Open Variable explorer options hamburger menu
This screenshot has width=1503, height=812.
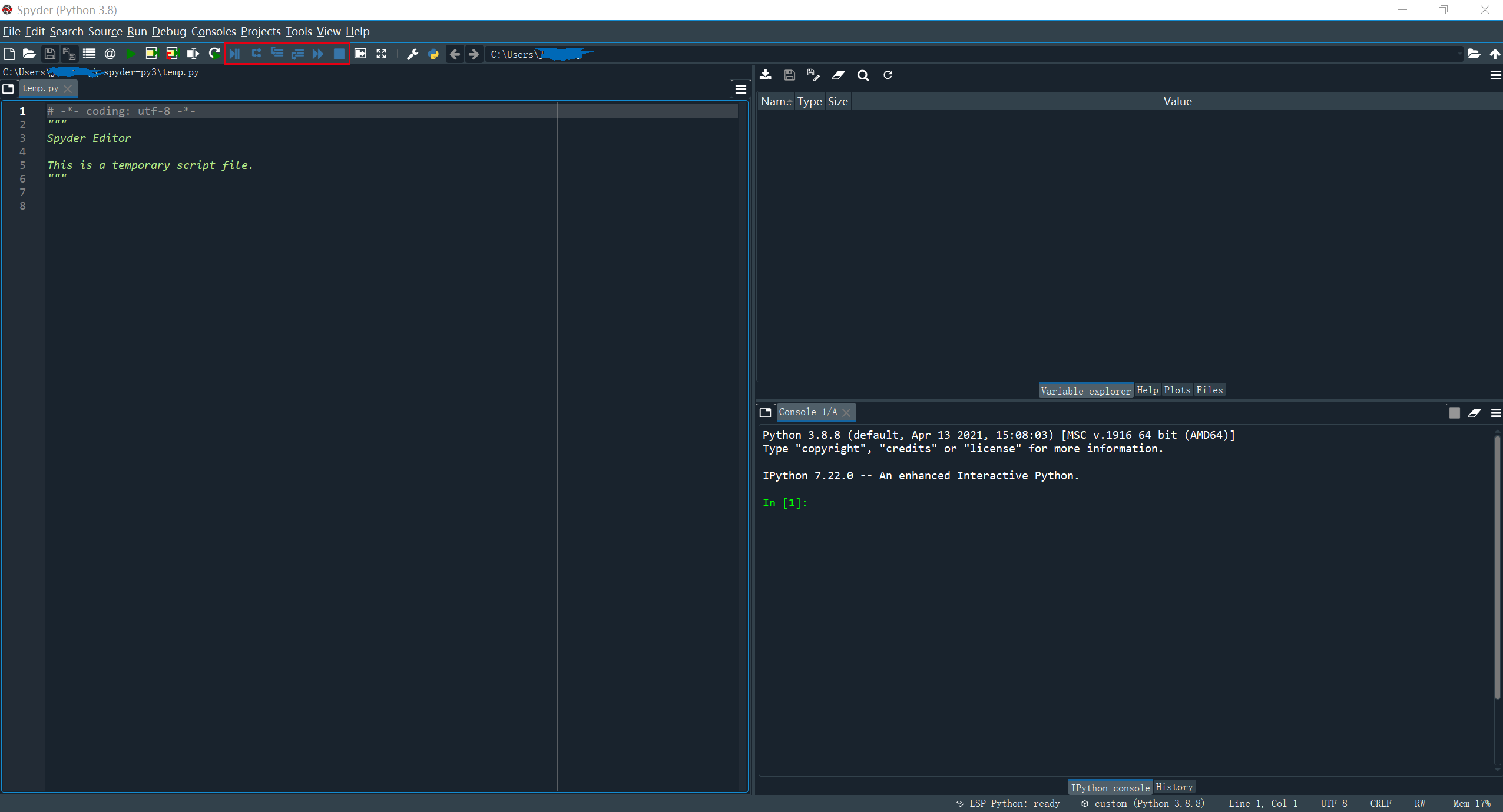[1495, 75]
